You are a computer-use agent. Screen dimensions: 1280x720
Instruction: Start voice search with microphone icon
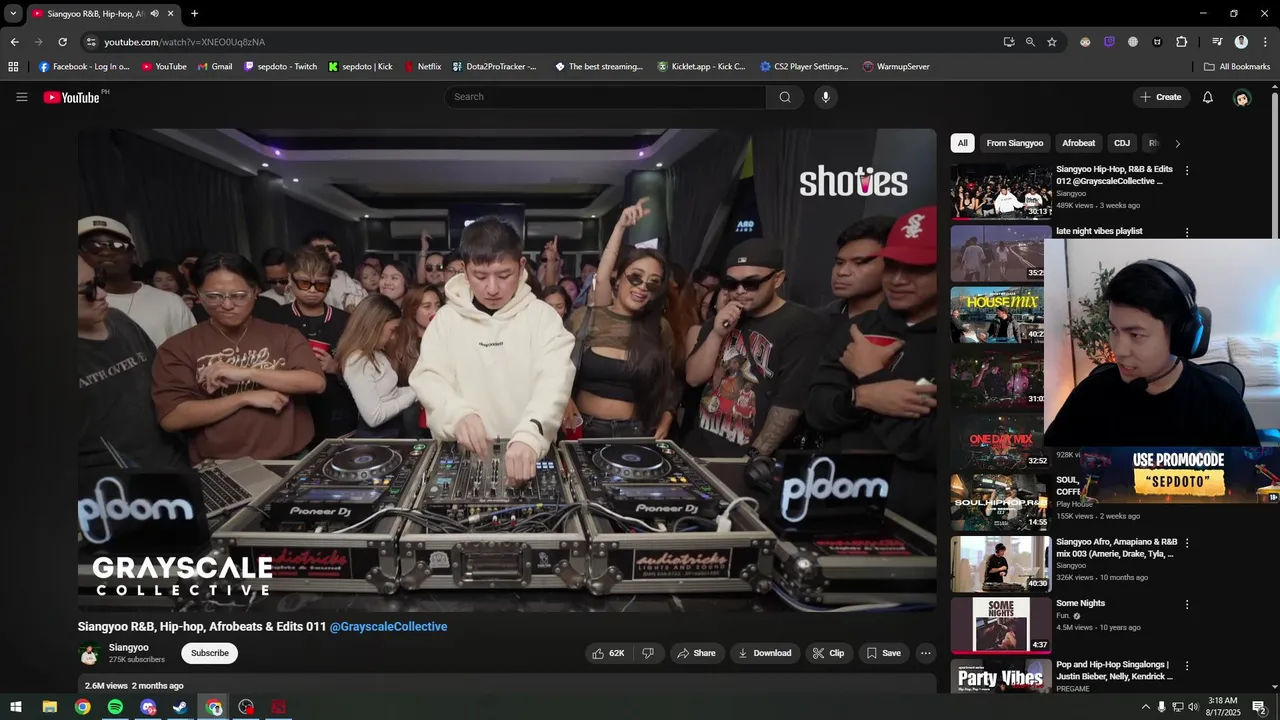(x=825, y=97)
